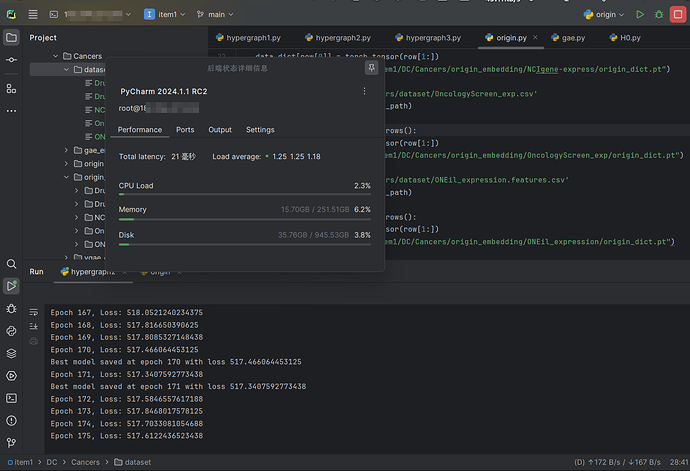
Task: Click dataset in the breadcrumb bar
Action: (x=132, y=462)
